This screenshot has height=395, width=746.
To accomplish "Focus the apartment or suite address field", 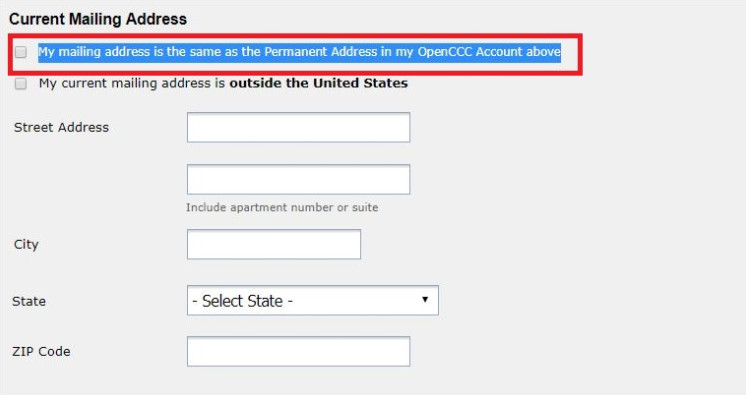I will (x=298, y=179).
